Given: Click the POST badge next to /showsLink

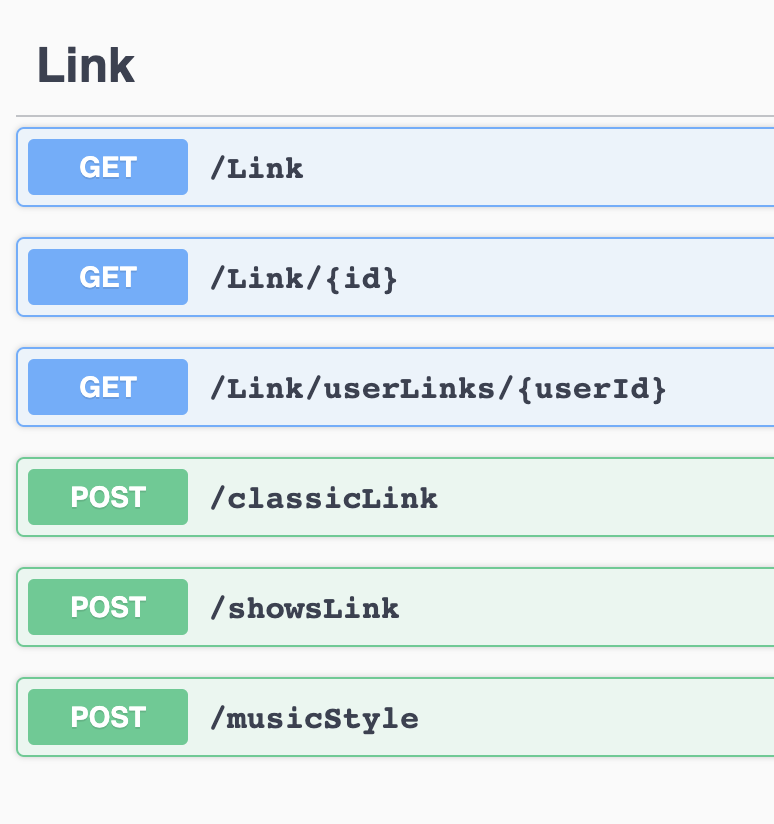Looking at the screenshot, I should (107, 607).
